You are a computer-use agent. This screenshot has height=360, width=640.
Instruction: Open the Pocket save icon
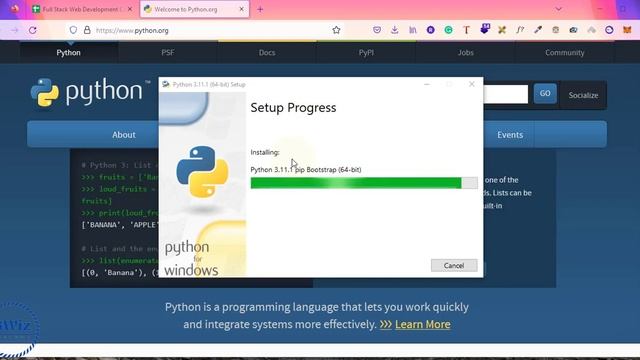(377, 30)
